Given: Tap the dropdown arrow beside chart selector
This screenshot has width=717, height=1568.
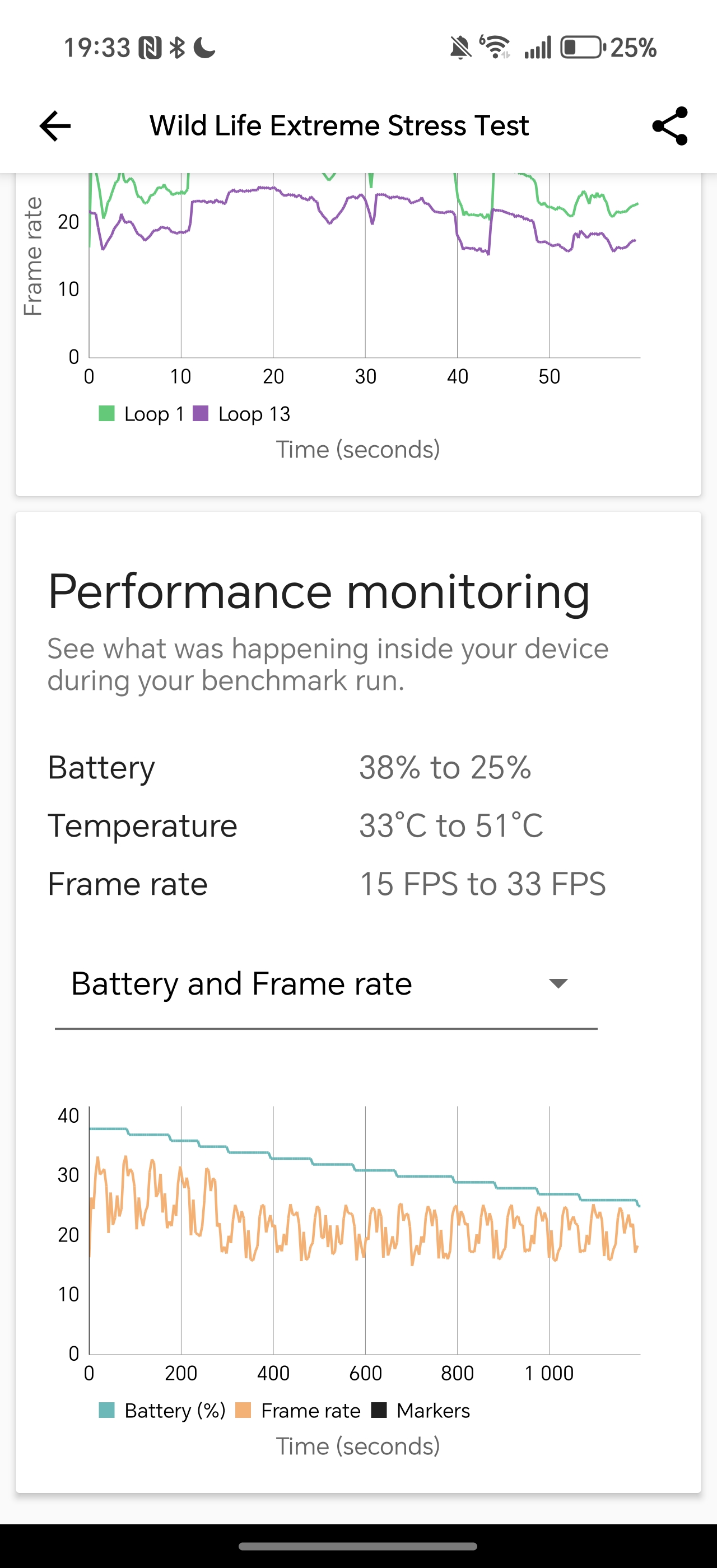Looking at the screenshot, I should [x=558, y=983].
